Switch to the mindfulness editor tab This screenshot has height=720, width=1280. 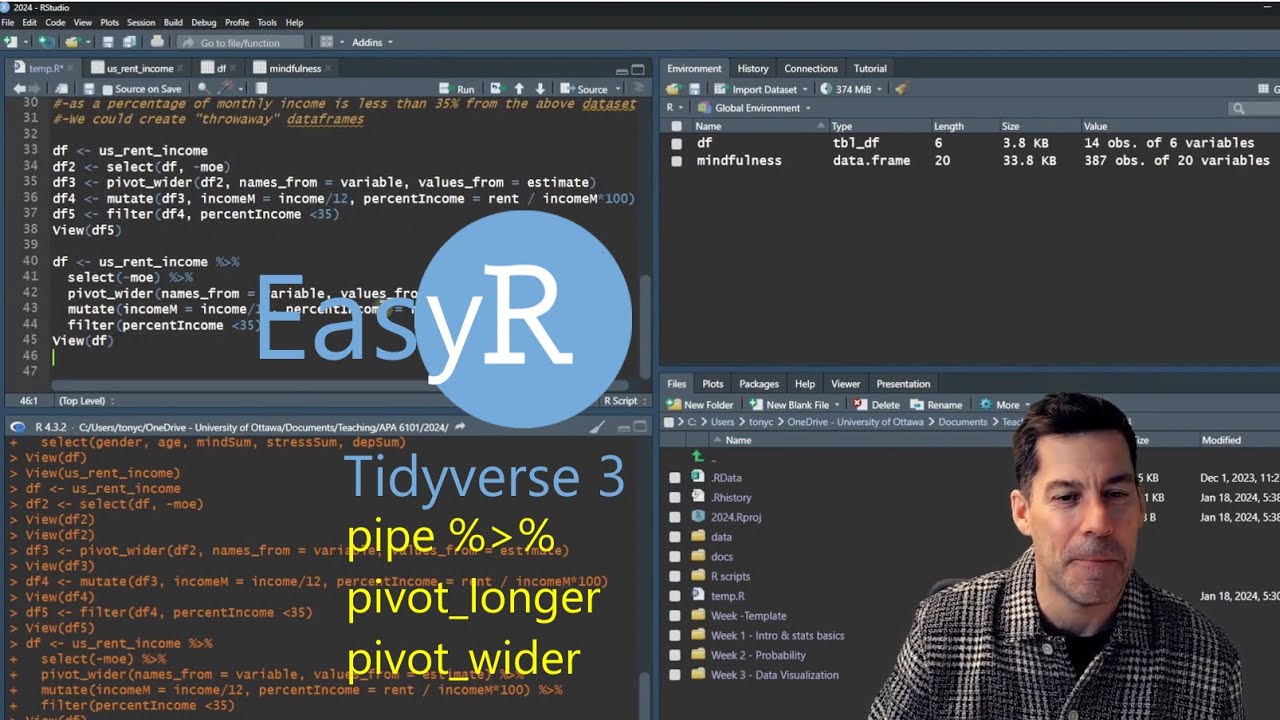295,68
